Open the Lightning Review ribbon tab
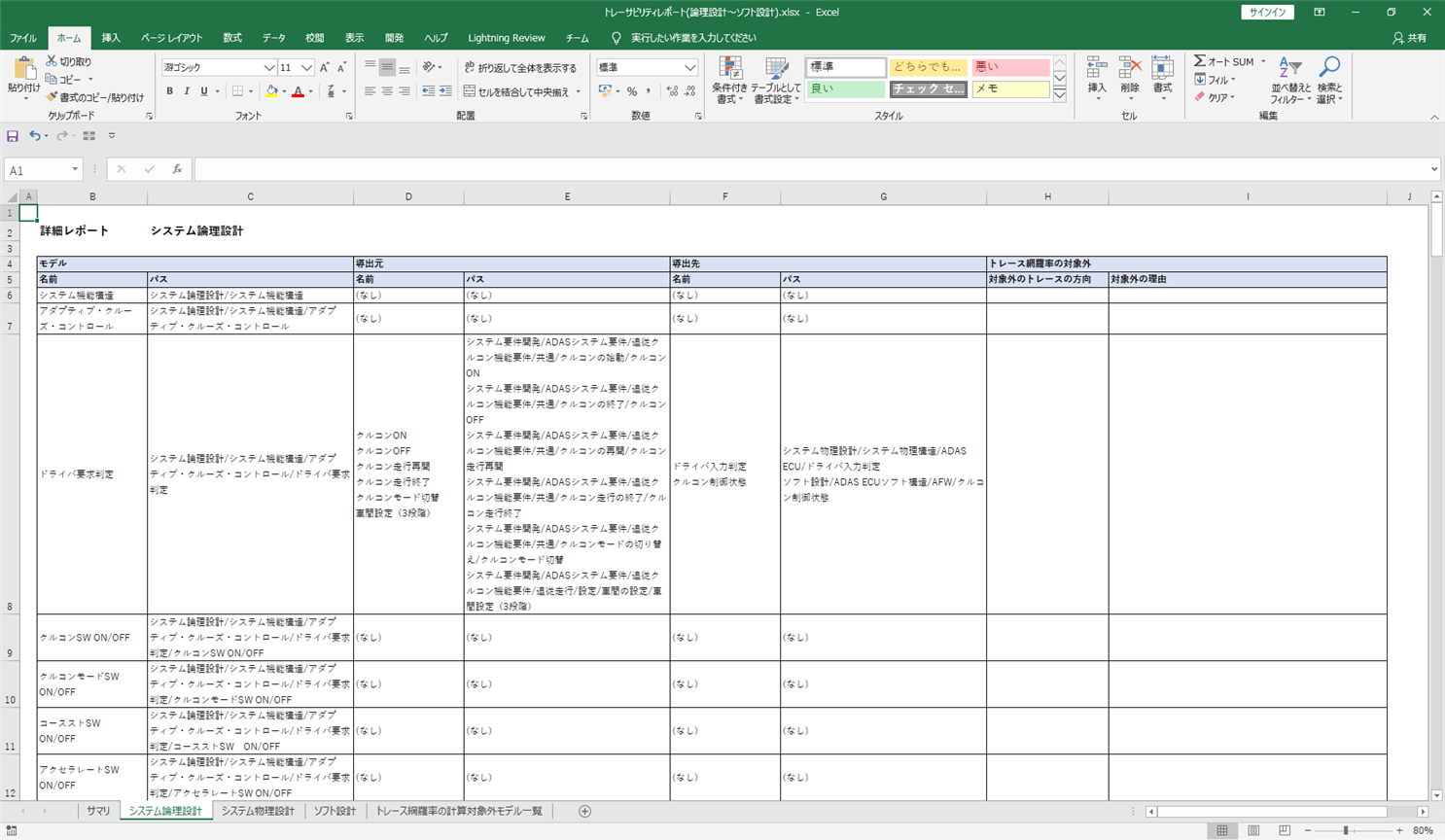This screenshot has height=840, width=1445. click(507, 38)
